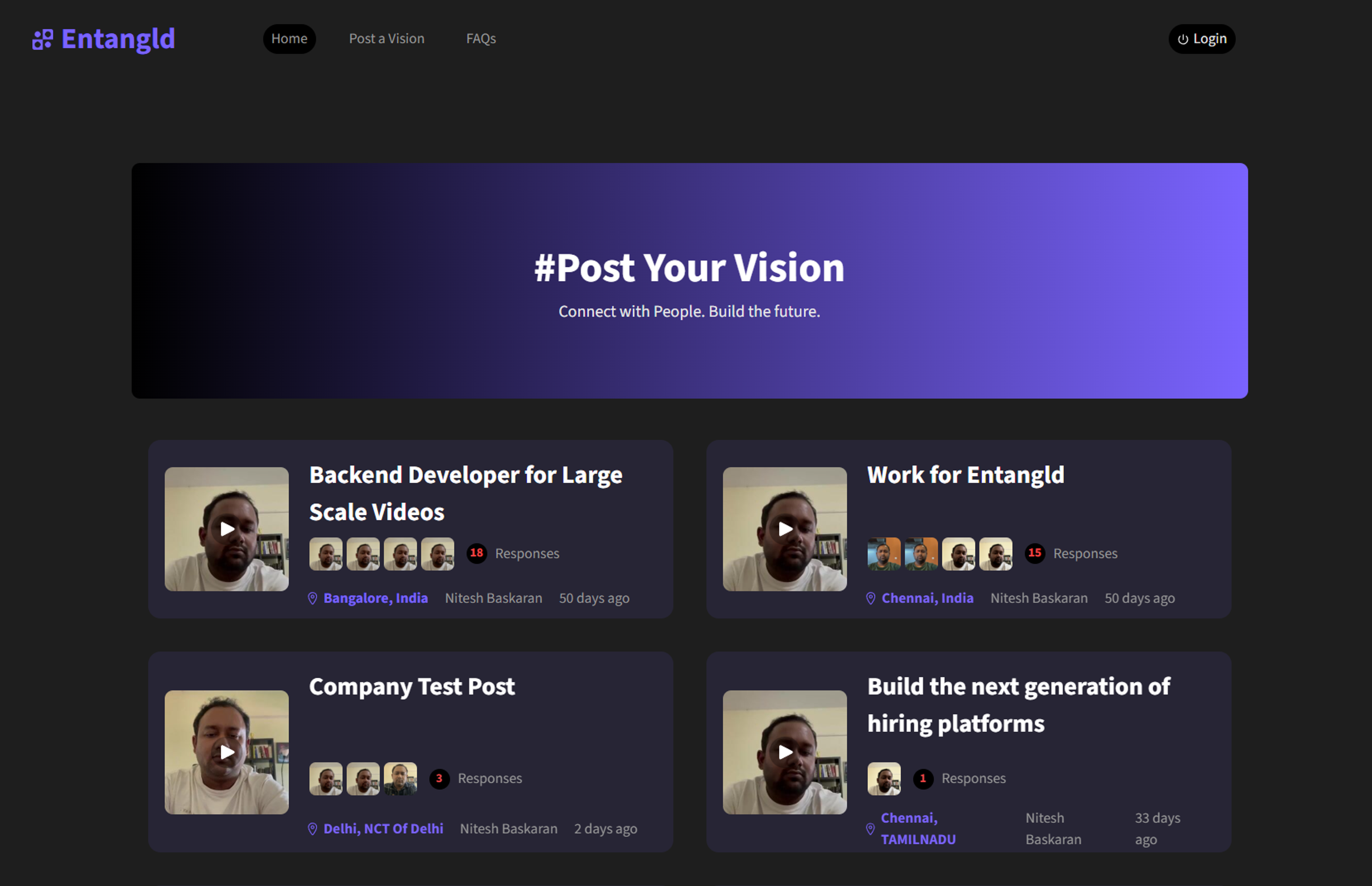Click location pin icon next to Bangalore, India
This screenshot has width=1372, height=886.
pos(313,598)
